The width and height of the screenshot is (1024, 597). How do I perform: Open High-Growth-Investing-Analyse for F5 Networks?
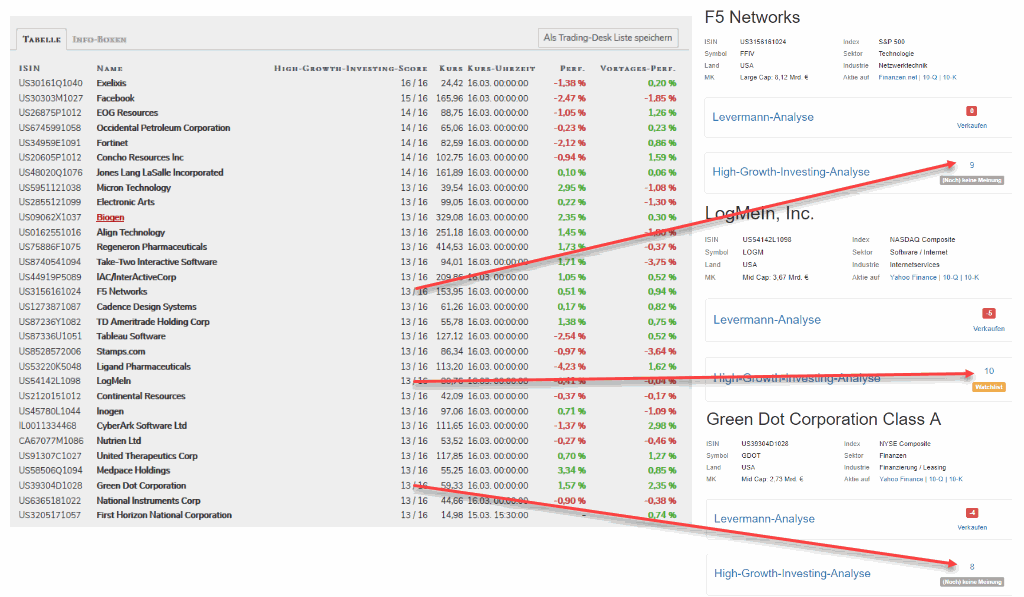pyautogui.click(x=791, y=172)
